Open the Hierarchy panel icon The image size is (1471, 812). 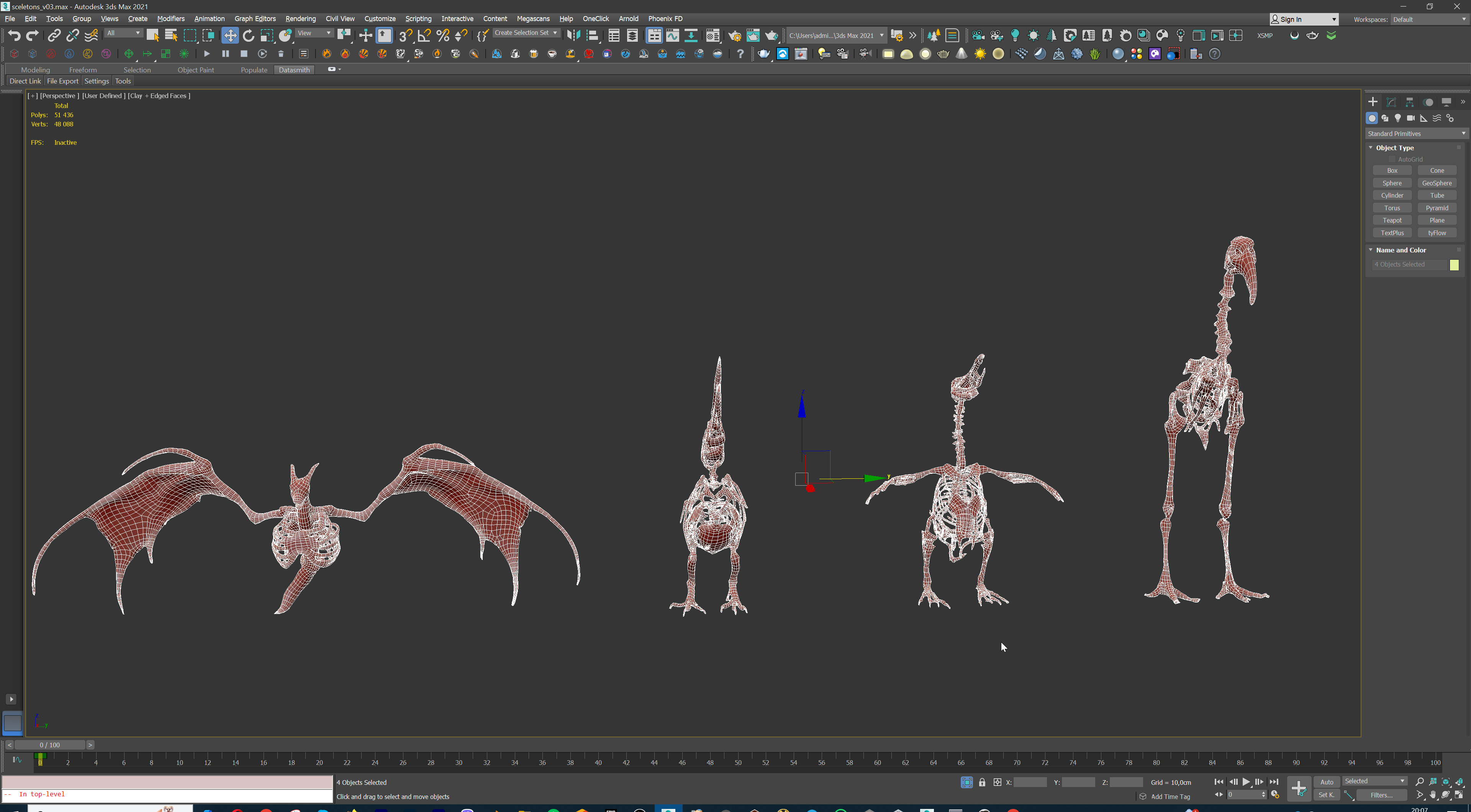coord(1409,101)
